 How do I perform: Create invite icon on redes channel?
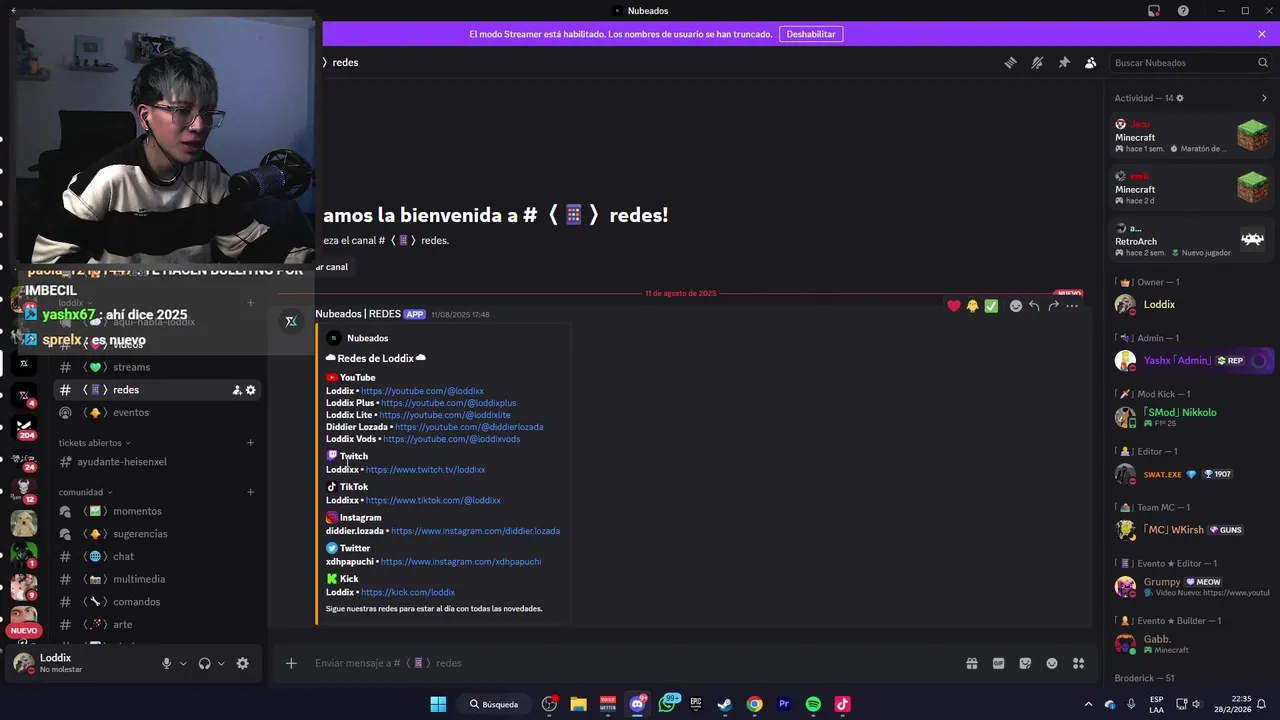(237, 390)
